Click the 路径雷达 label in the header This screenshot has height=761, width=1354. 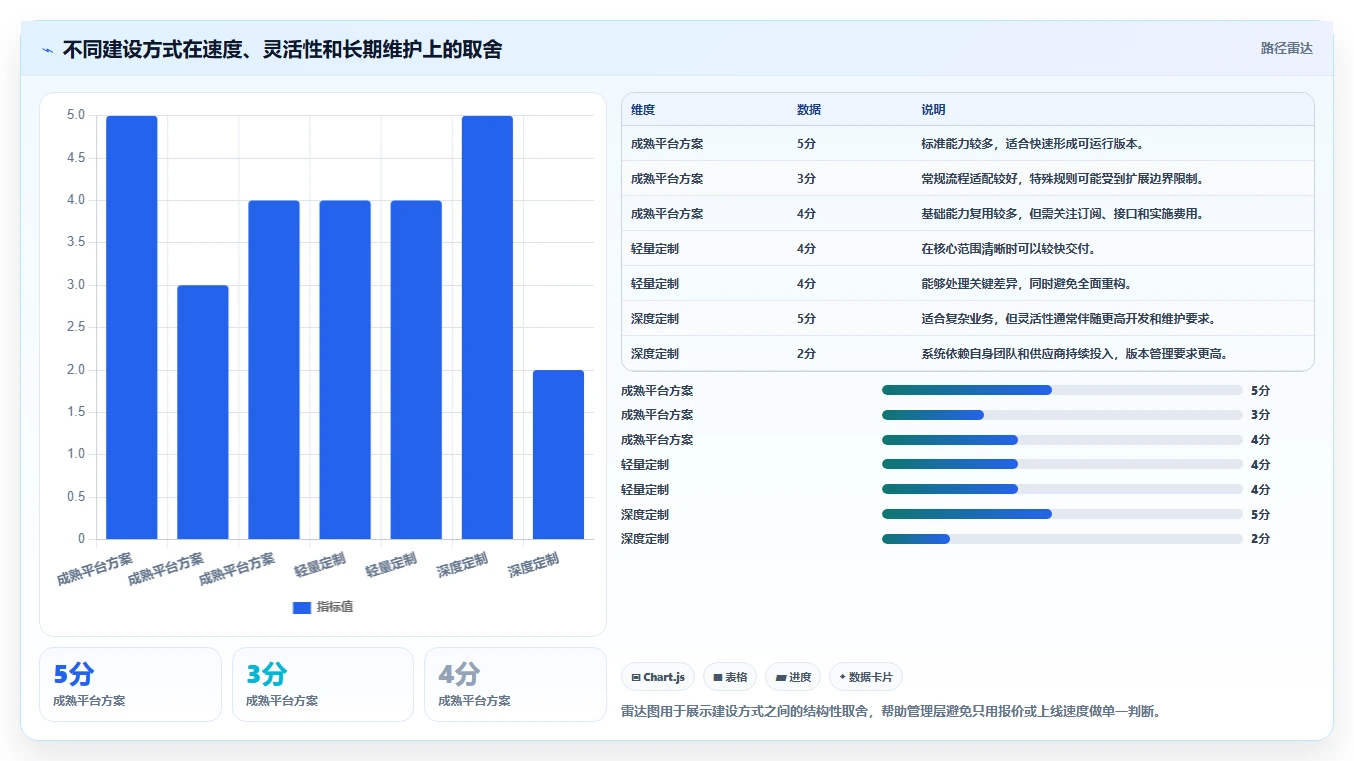1286,48
